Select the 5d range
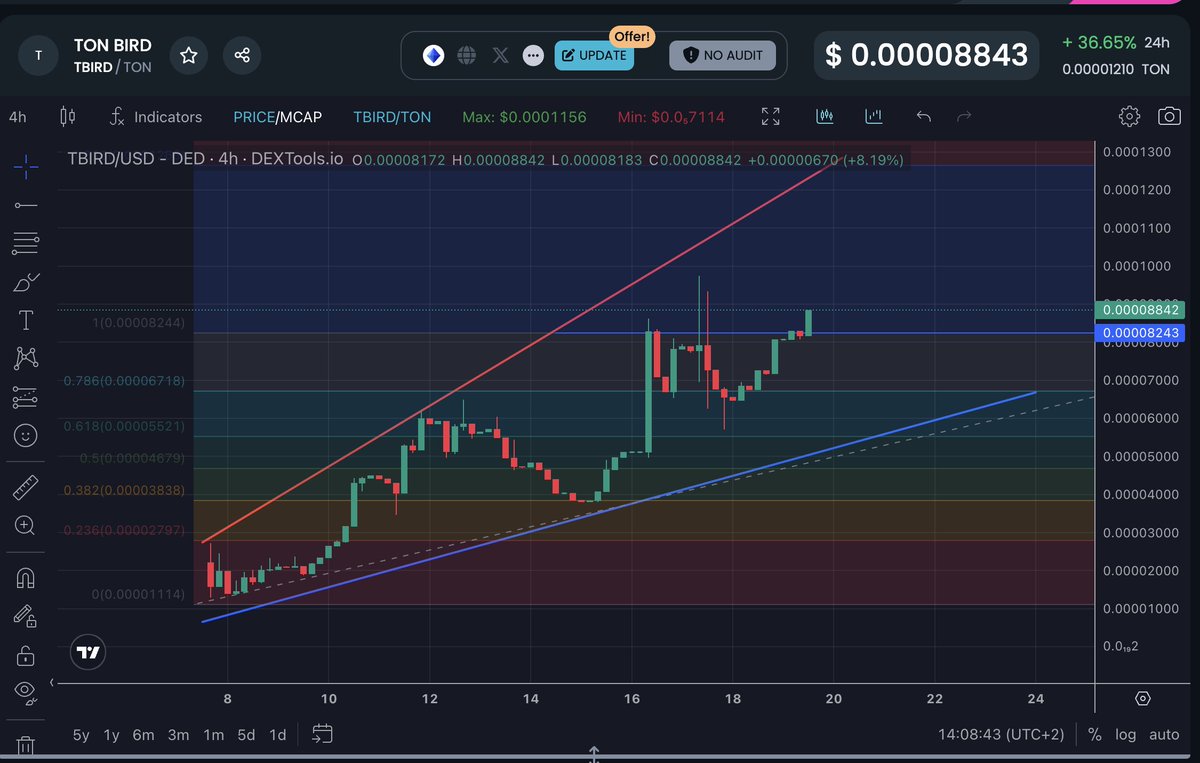Image resolution: width=1200 pixels, height=763 pixels. pyautogui.click(x=246, y=735)
